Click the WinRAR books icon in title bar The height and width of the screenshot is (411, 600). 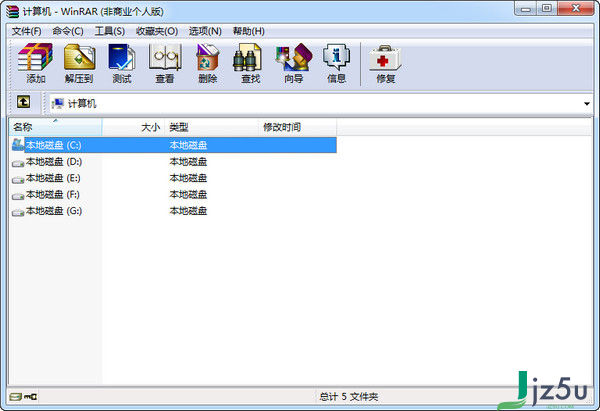[12, 11]
